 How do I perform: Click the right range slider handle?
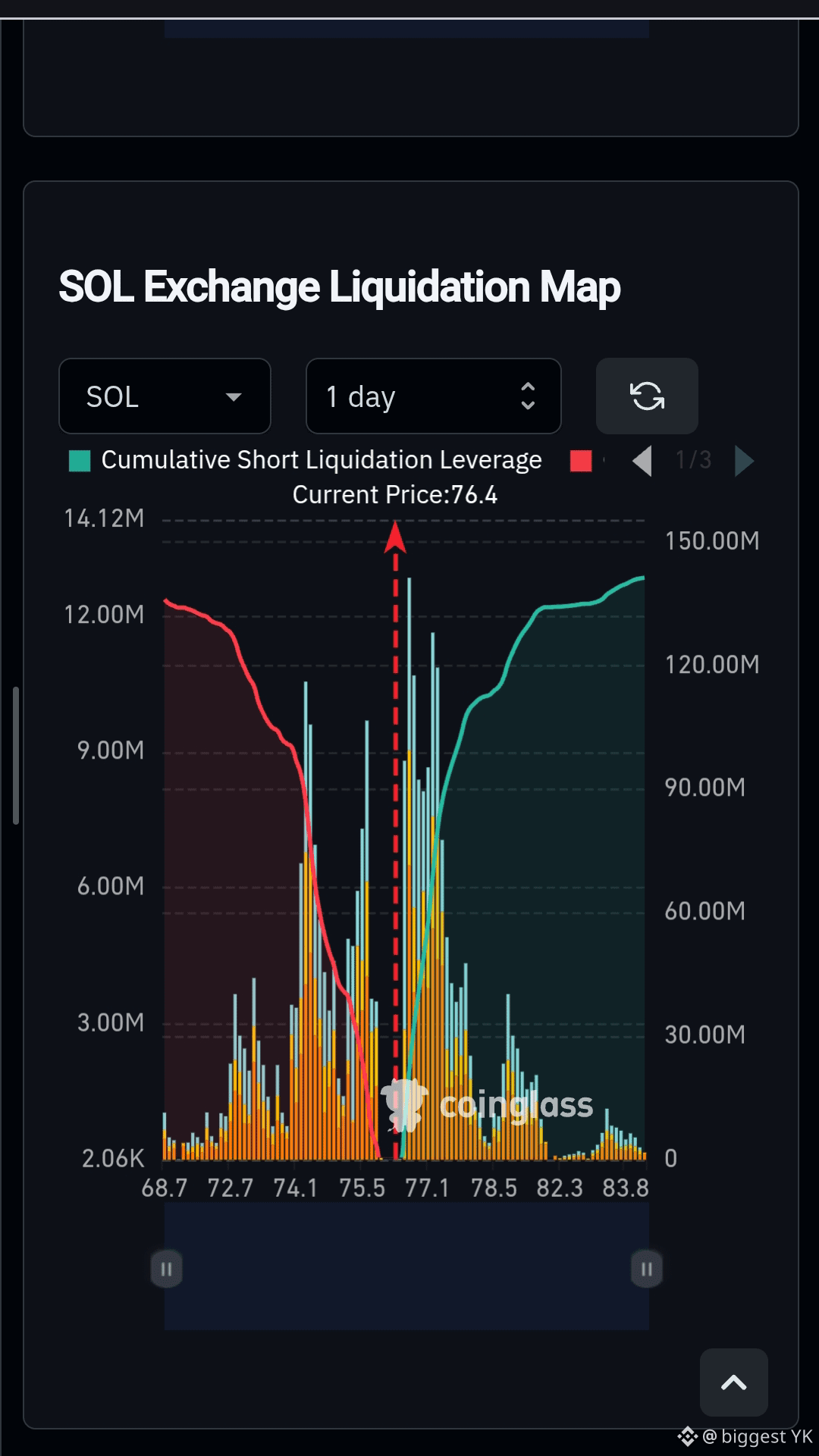coord(647,1269)
